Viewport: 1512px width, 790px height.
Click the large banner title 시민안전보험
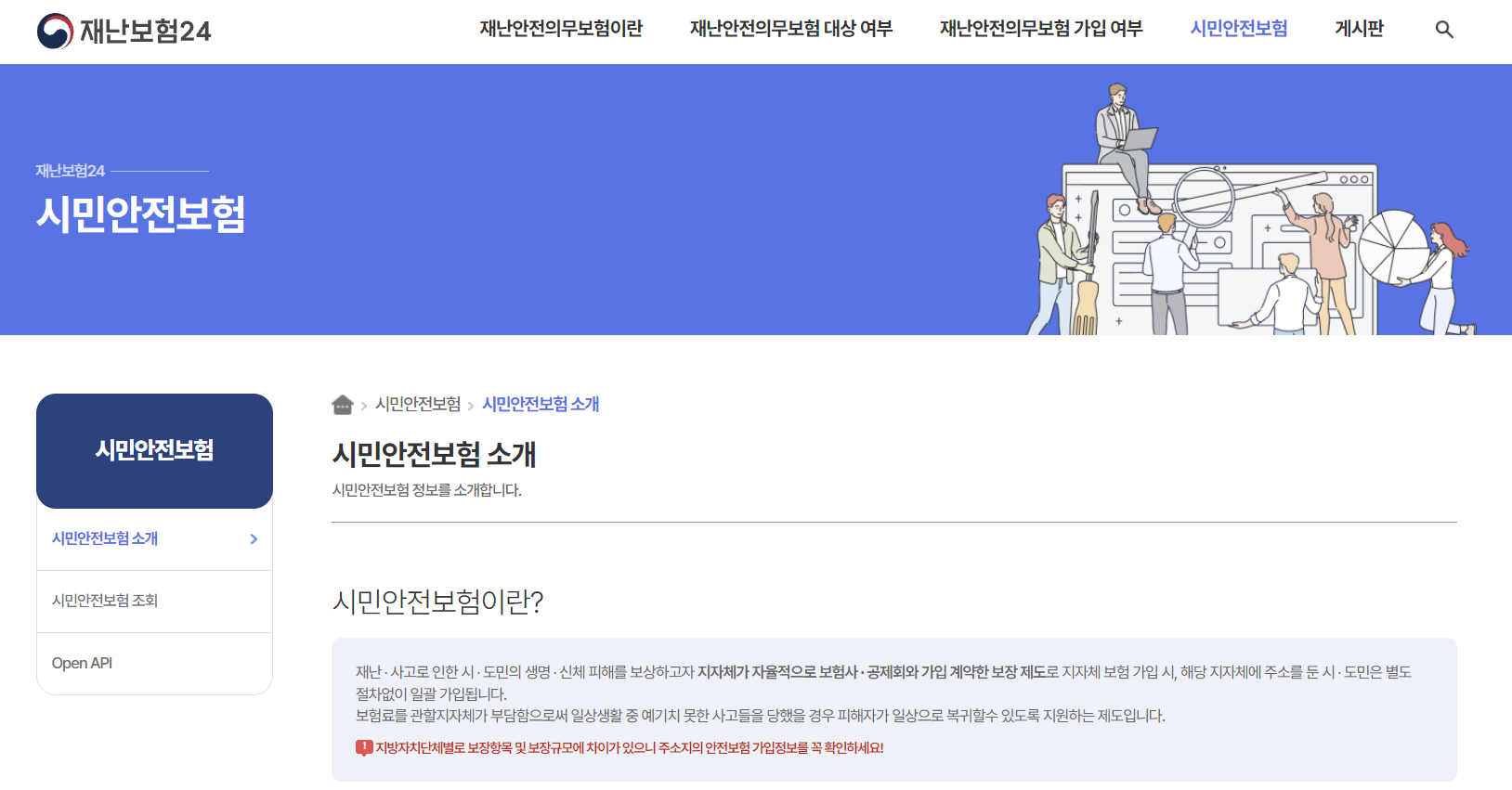(x=141, y=214)
